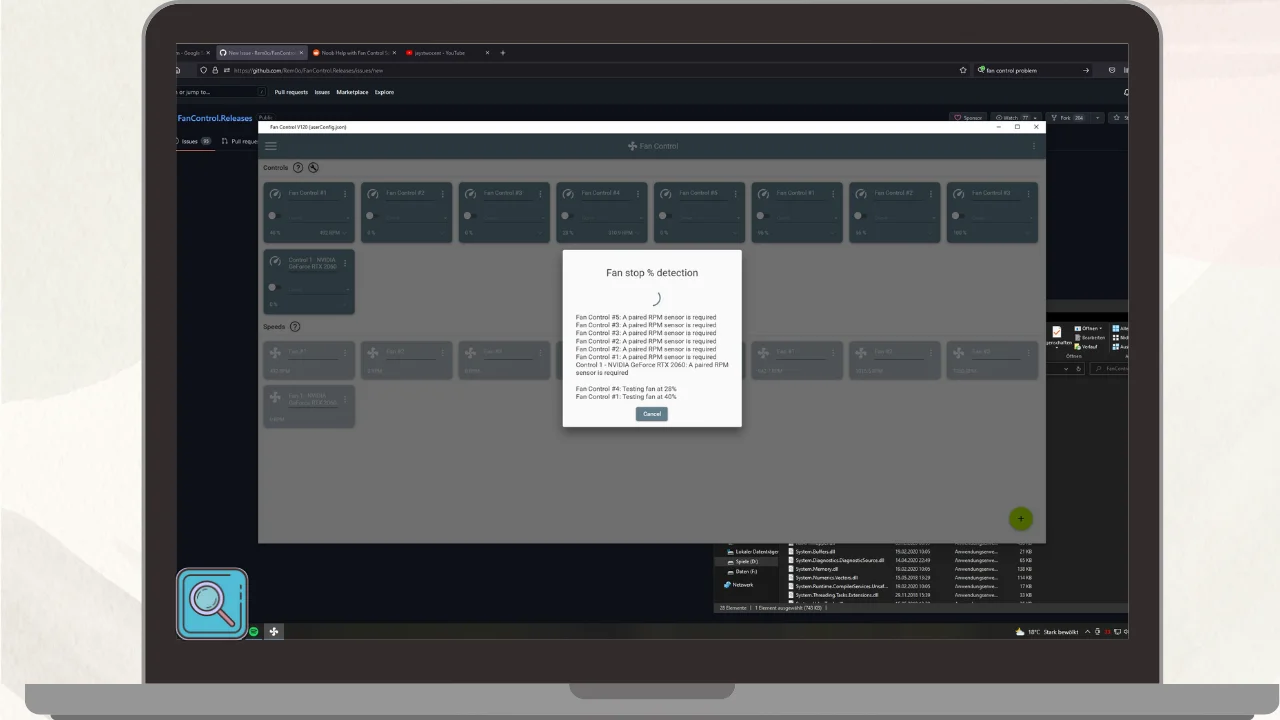Viewport: 1280px width, 720px height.
Task: Switch to the Noob Help with Fan Control tab
Action: (x=353, y=53)
